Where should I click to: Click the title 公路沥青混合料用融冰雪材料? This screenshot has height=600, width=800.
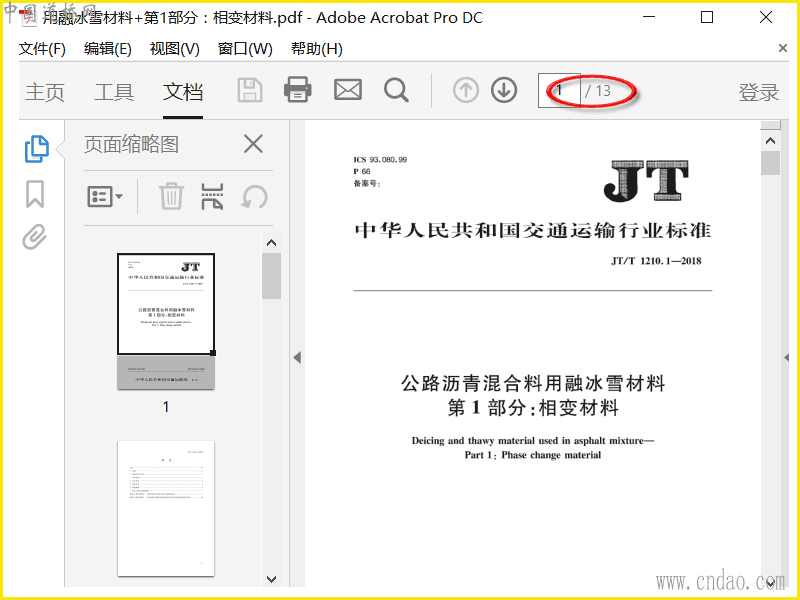[x=533, y=383]
